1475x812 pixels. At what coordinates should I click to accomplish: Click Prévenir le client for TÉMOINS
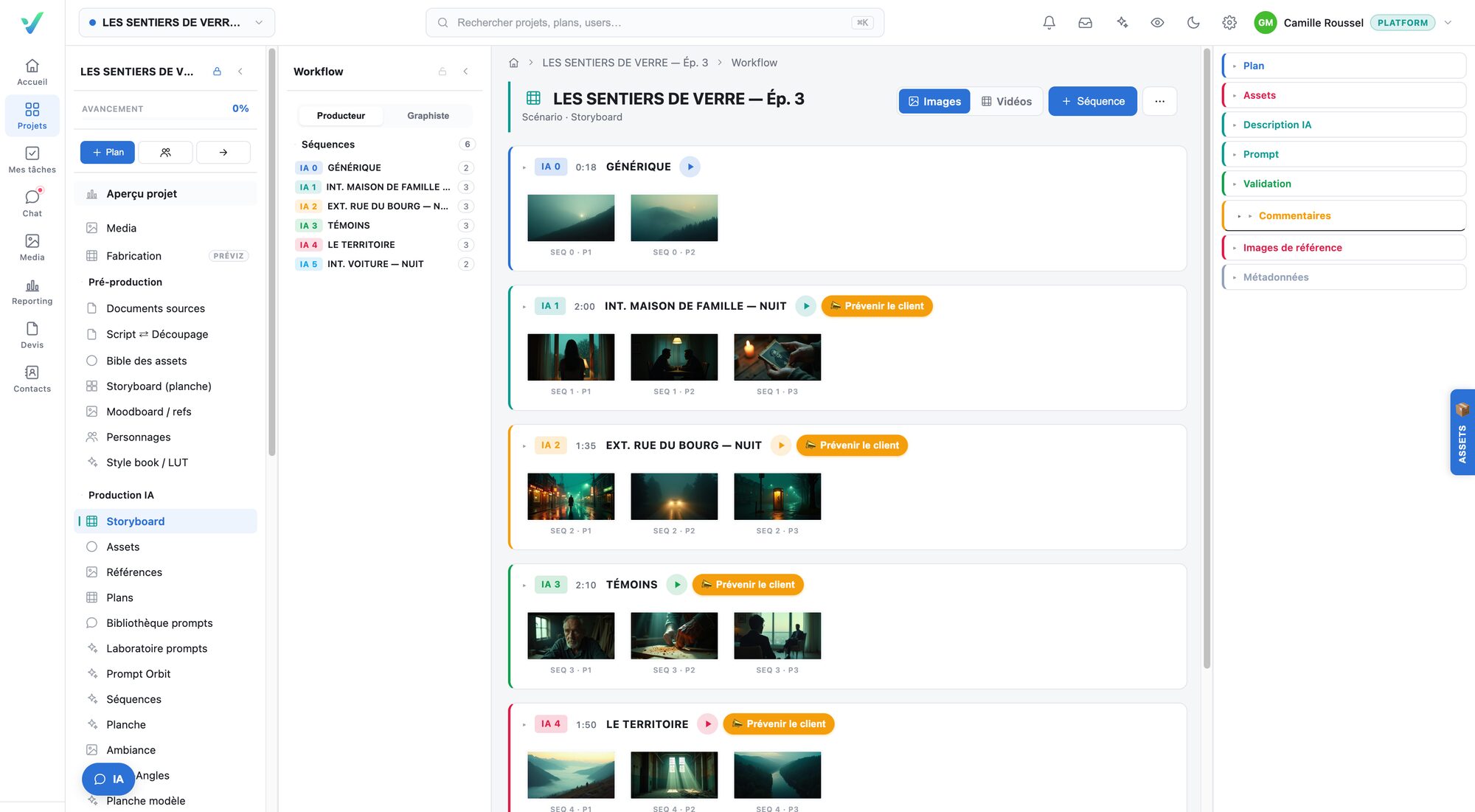[748, 585]
